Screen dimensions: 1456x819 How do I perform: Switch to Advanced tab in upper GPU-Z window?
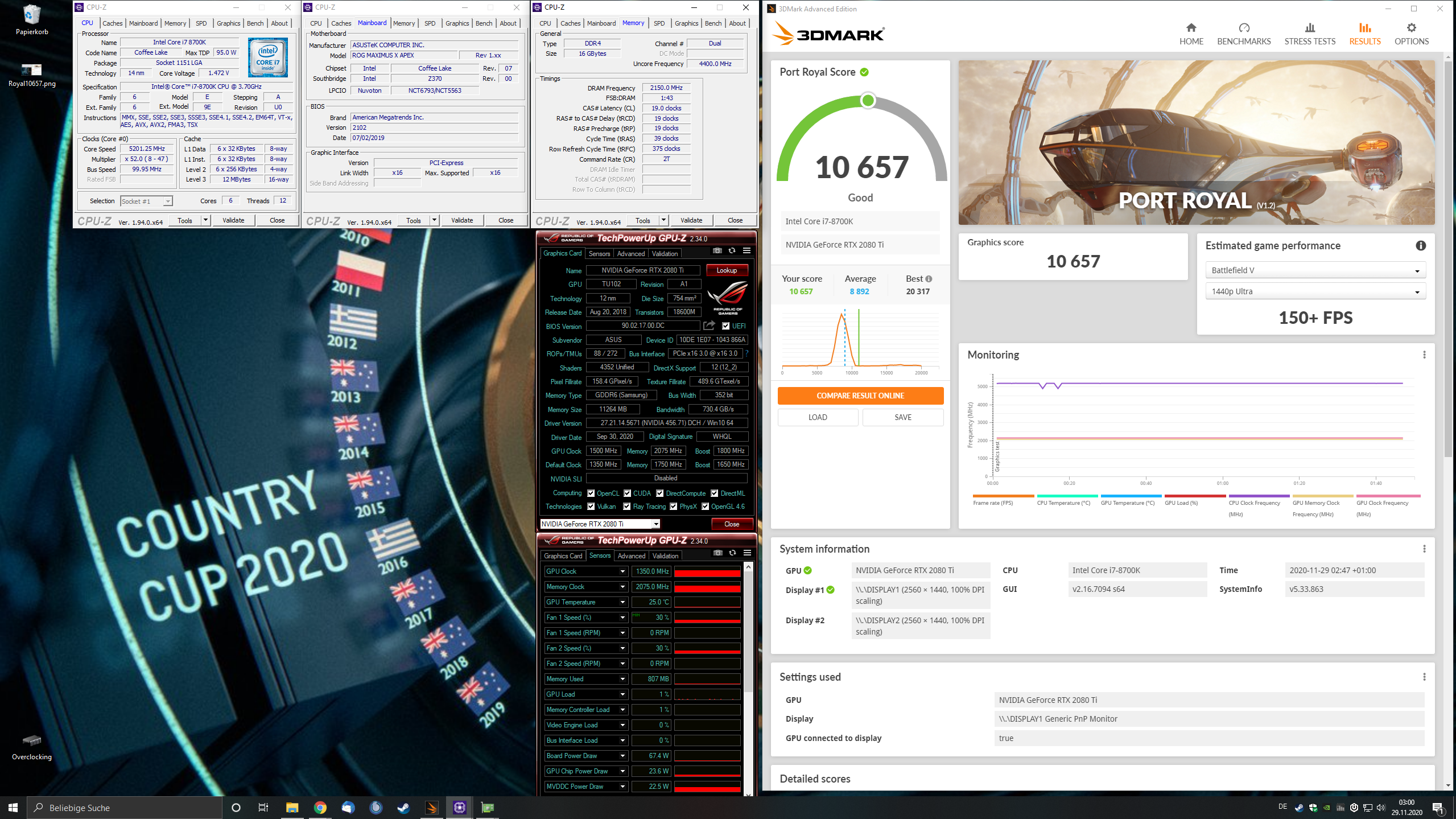point(630,254)
